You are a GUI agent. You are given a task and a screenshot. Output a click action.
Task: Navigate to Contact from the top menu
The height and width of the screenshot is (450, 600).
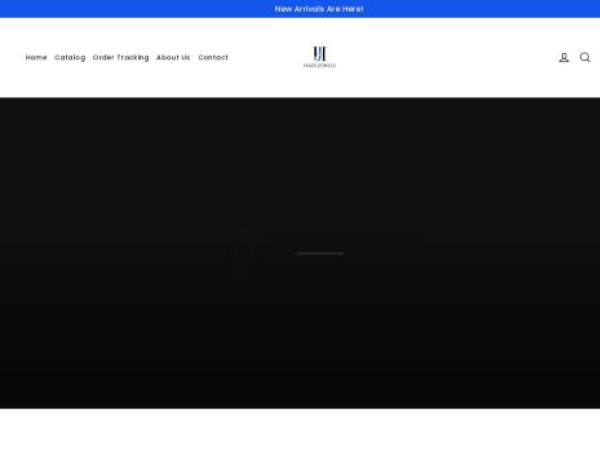[213, 58]
